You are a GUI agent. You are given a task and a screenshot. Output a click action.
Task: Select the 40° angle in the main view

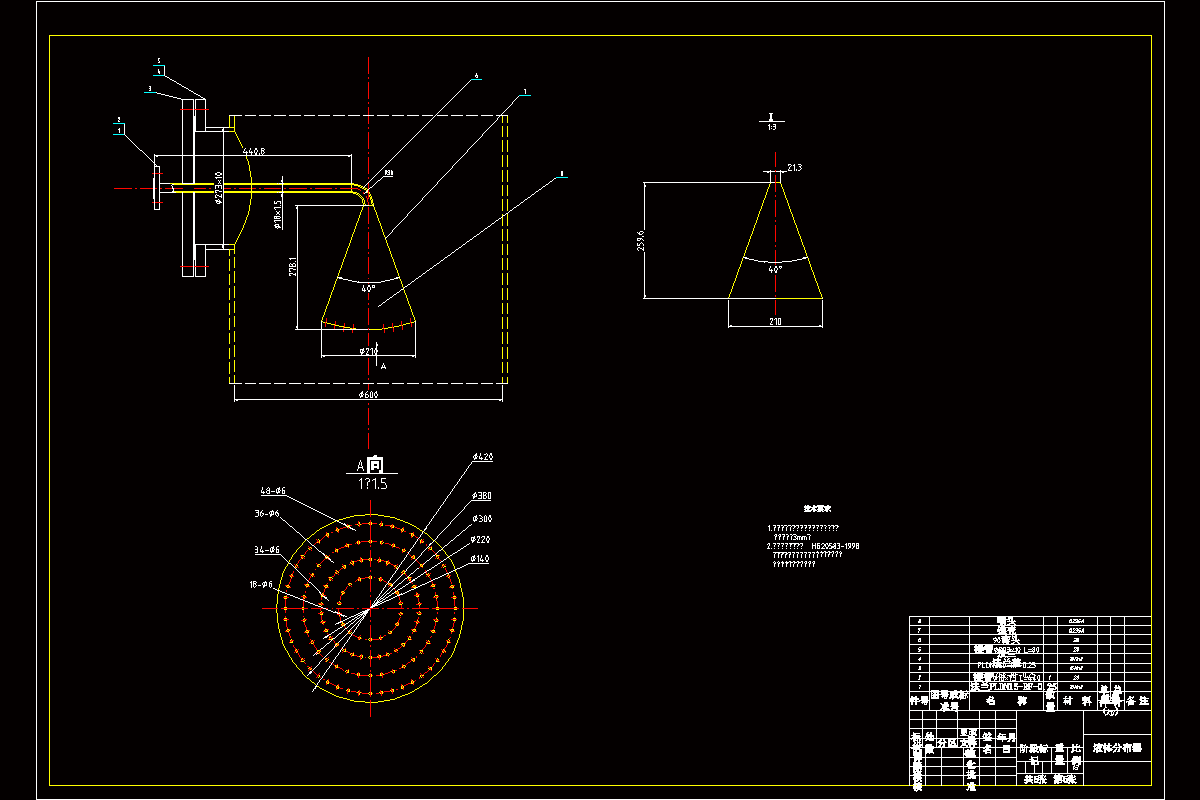(x=368, y=288)
